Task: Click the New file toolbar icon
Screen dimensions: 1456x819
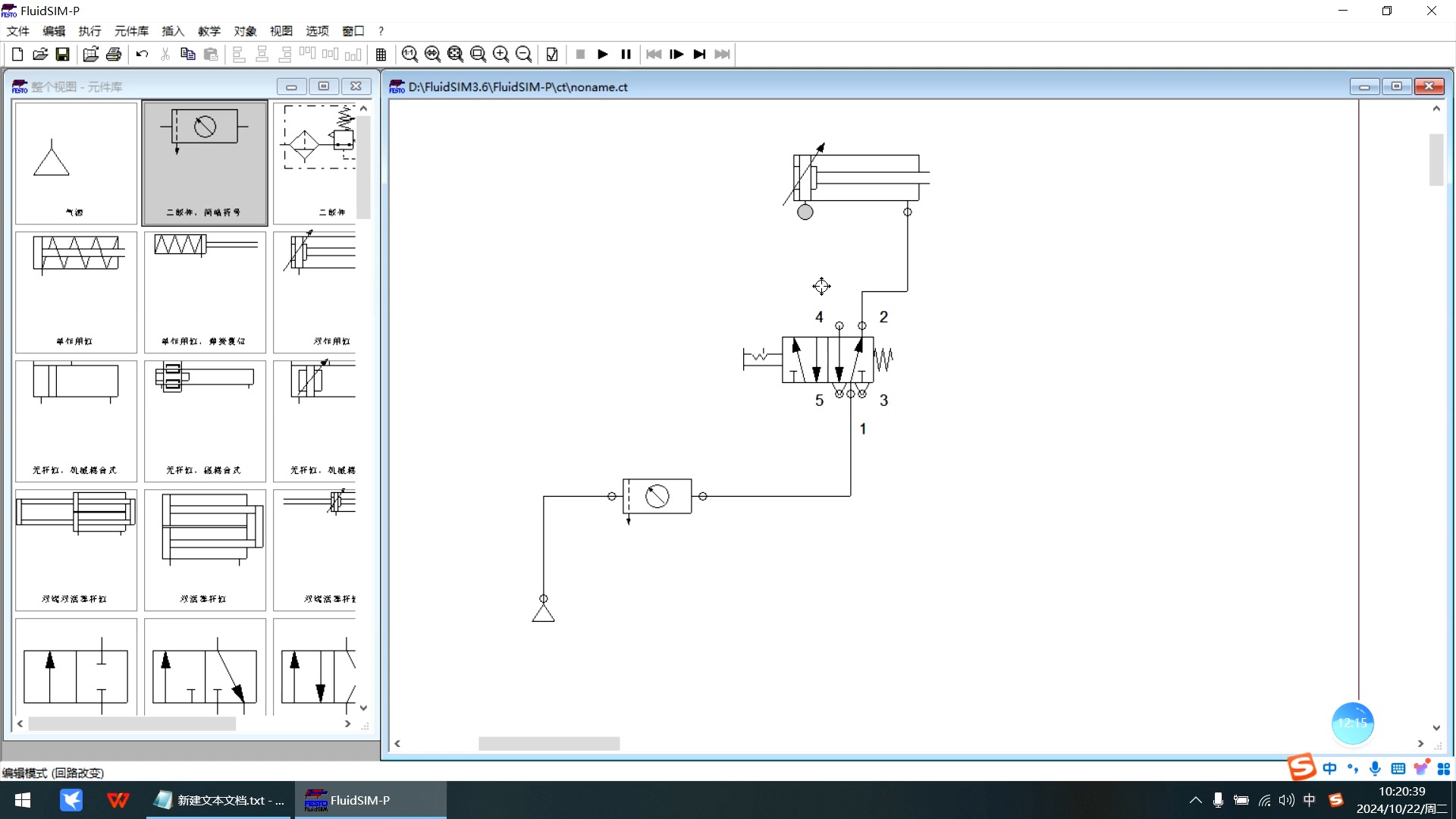Action: [17, 54]
